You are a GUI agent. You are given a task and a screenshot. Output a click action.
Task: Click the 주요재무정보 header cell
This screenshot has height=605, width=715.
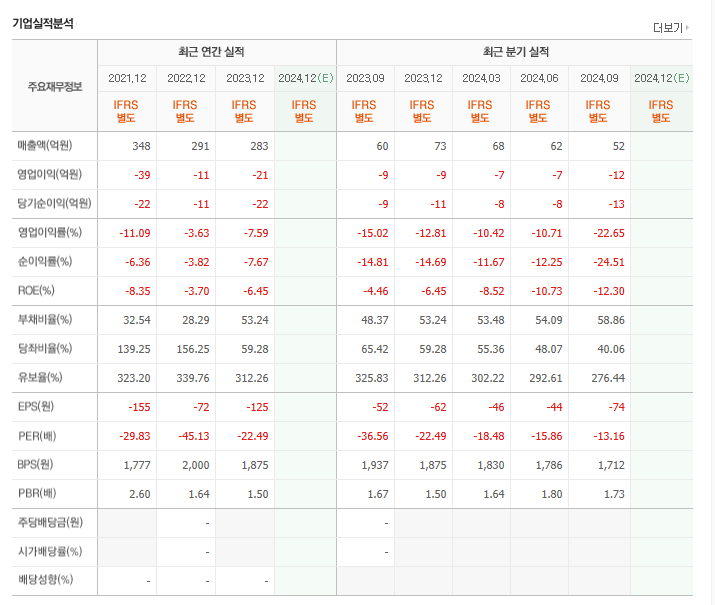click(x=55, y=87)
